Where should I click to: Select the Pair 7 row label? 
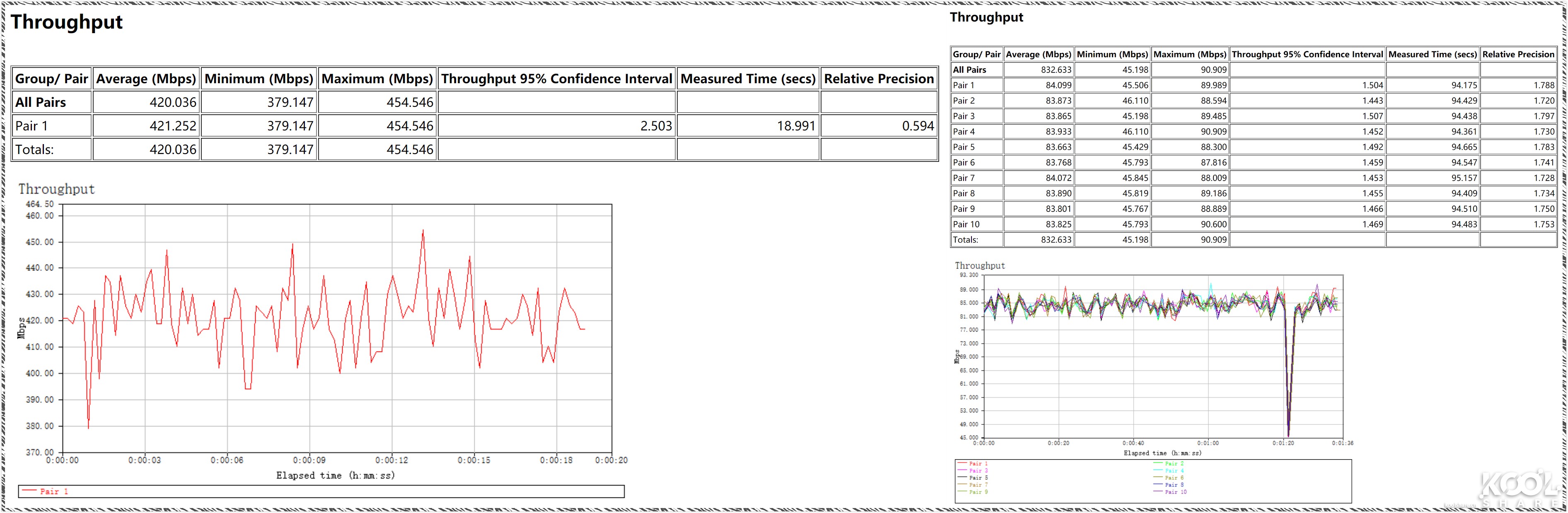coord(964,178)
